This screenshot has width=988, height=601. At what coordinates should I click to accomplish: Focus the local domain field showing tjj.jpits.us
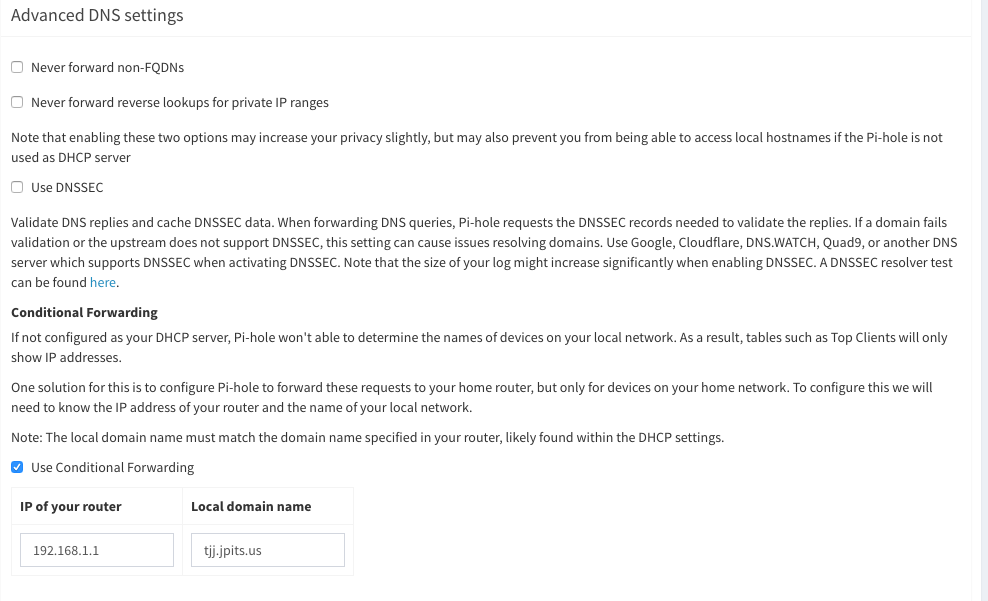(x=267, y=550)
